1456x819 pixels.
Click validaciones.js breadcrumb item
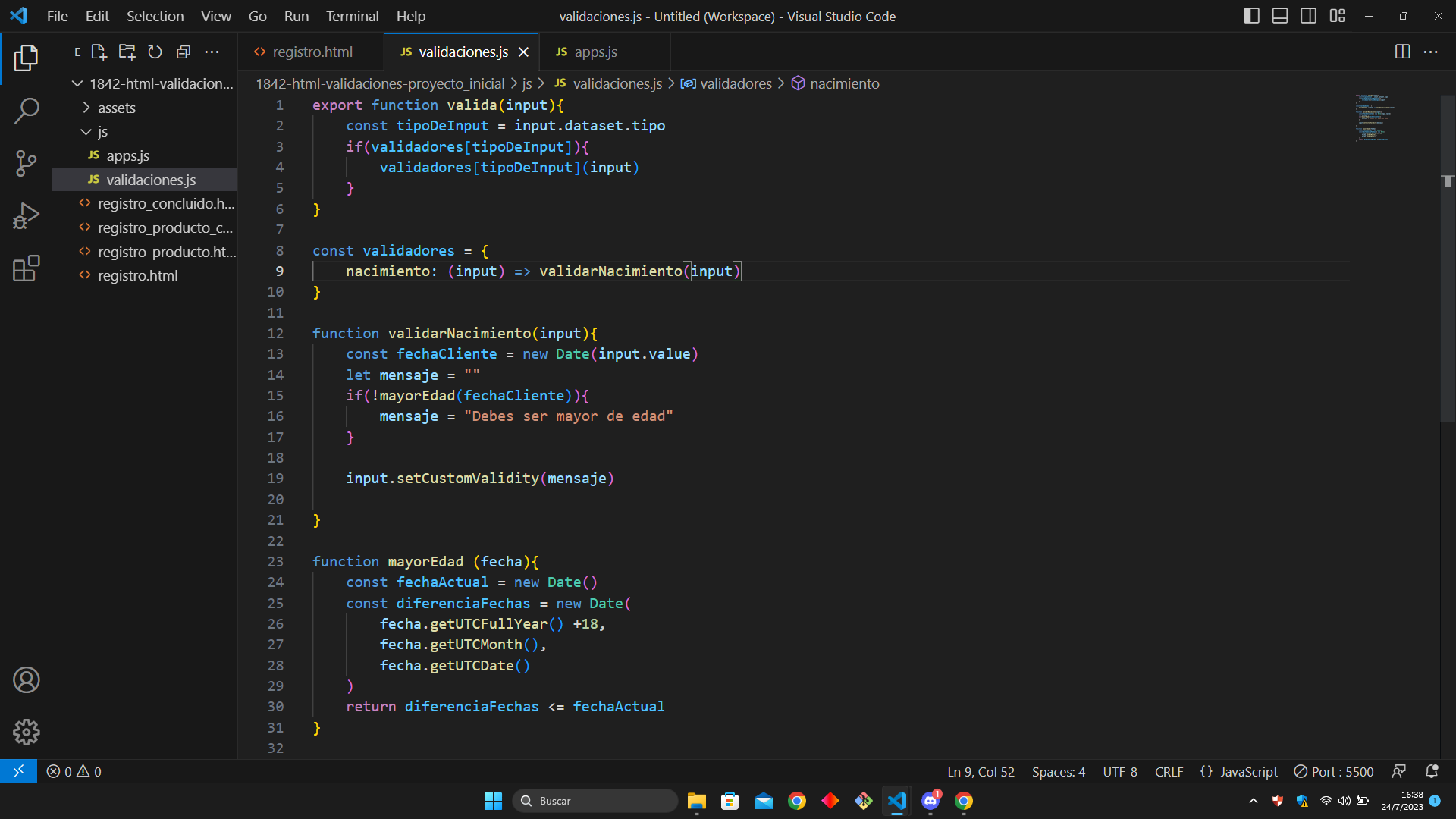(608, 83)
